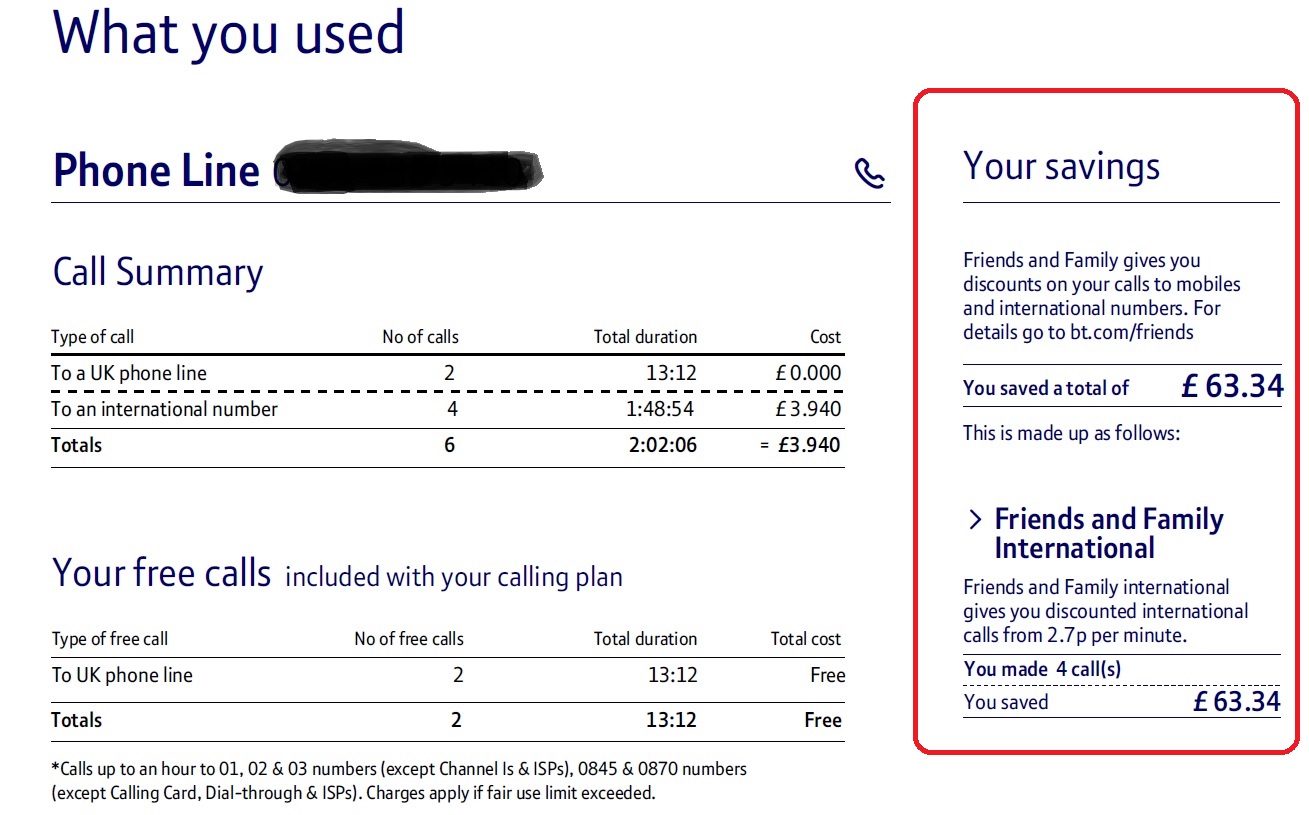
Task: Expand the Friends and Family International chevron
Action: [976, 520]
